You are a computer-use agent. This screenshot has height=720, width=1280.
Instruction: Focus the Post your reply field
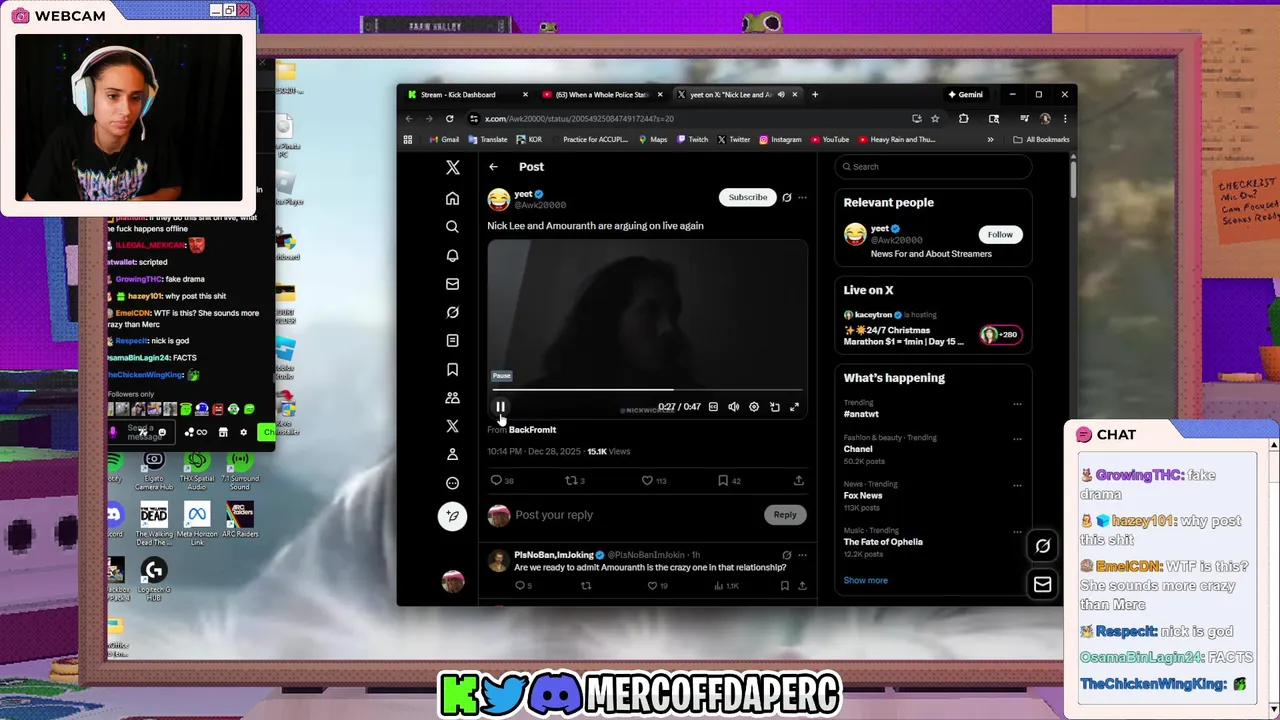[635, 515]
